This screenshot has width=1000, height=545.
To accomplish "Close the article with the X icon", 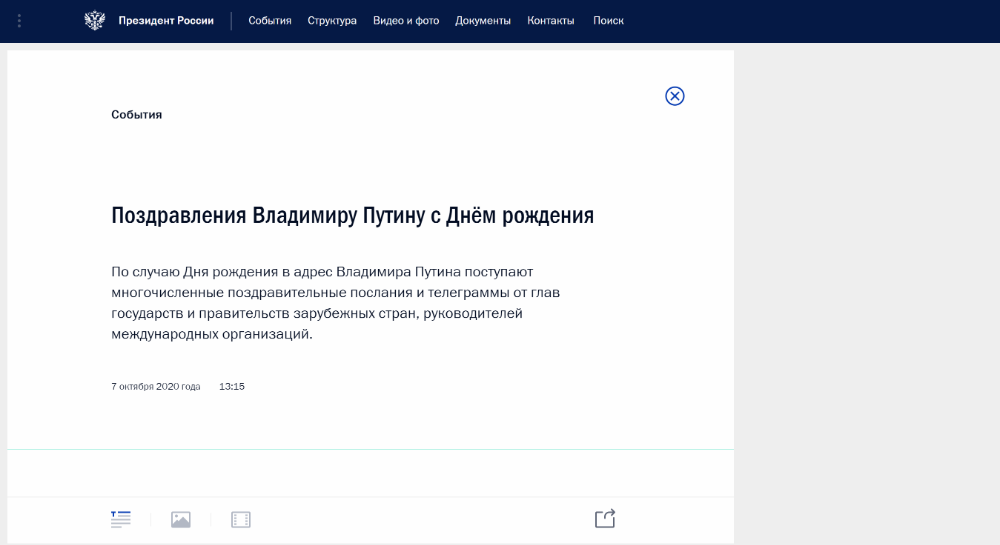I will tap(675, 96).
